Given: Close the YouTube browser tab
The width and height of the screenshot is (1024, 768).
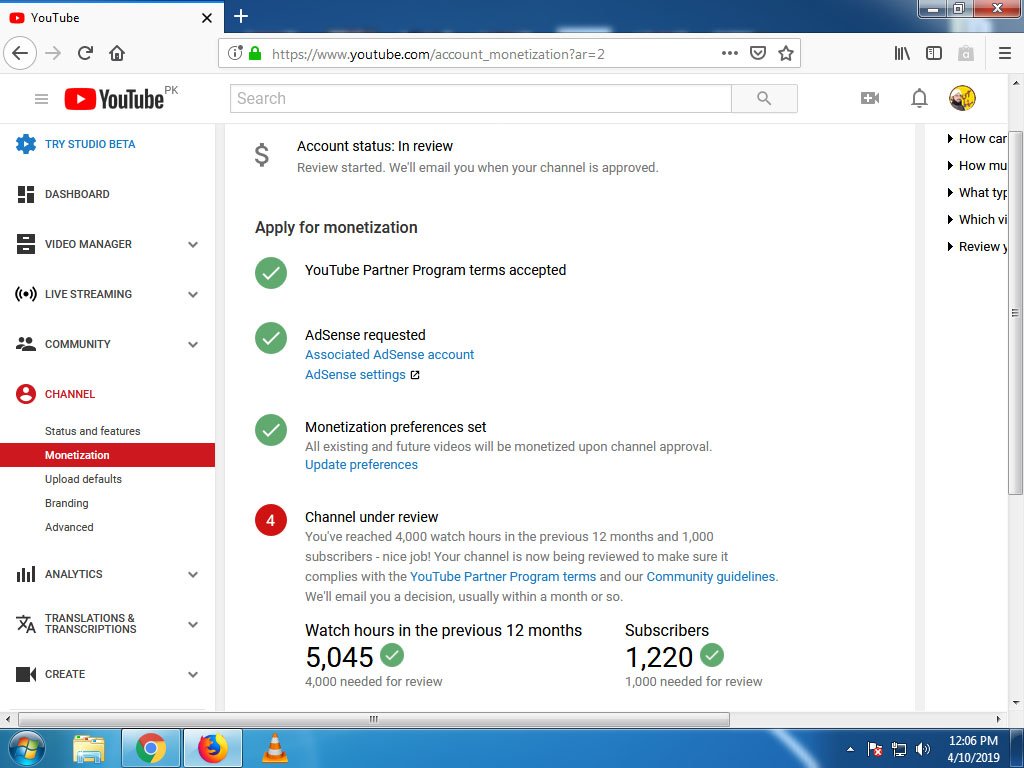Looking at the screenshot, I should coord(206,18).
